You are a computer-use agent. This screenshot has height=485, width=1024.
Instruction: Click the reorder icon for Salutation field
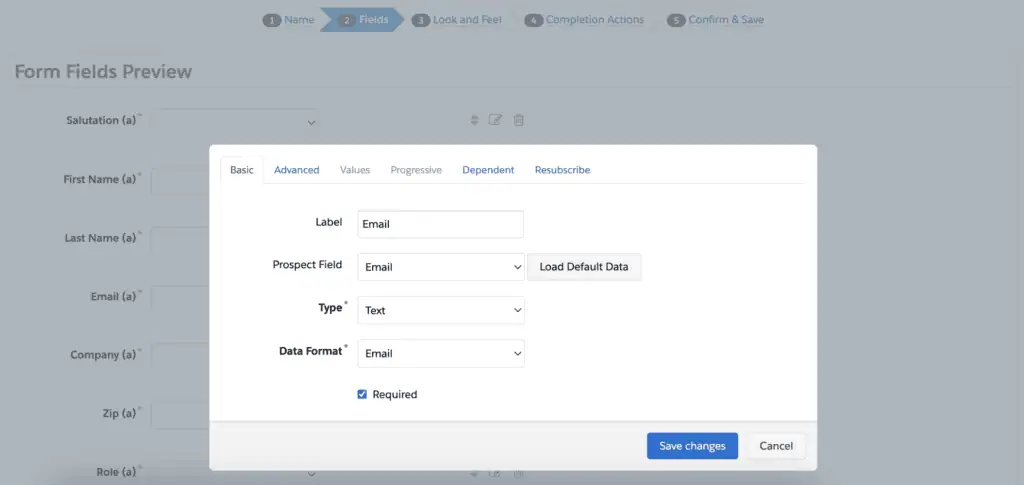(x=475, y=120)
